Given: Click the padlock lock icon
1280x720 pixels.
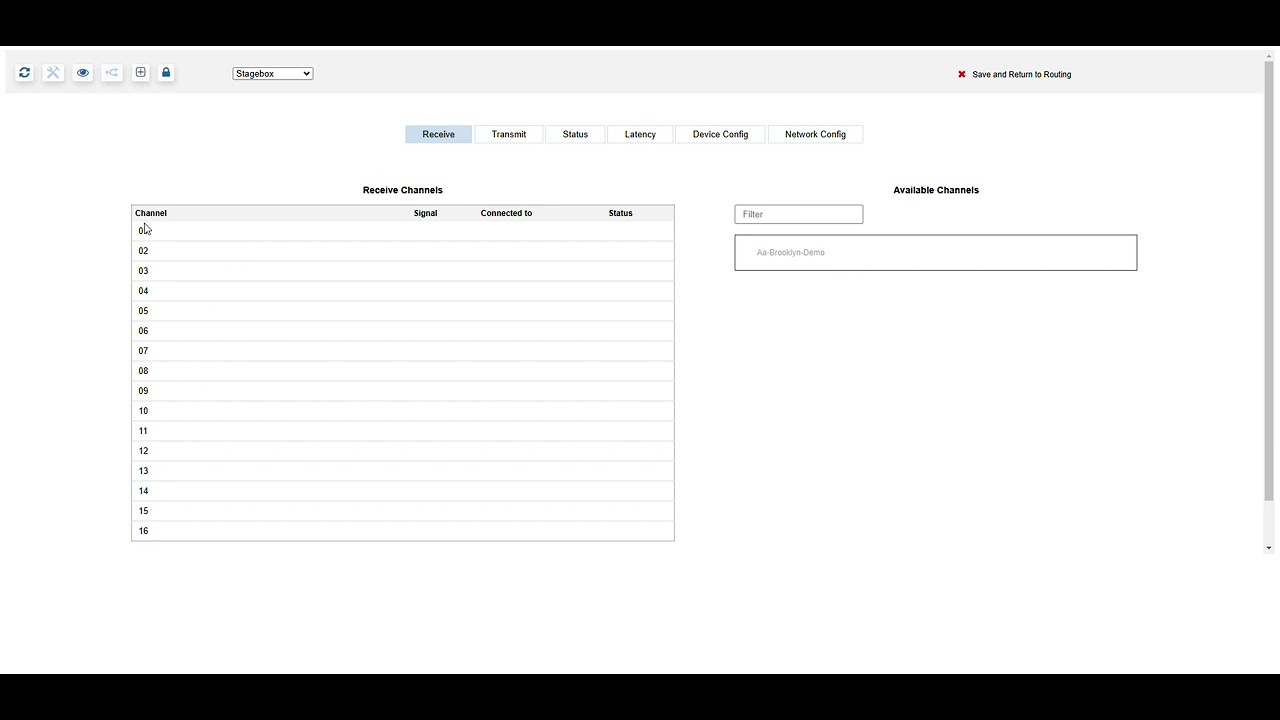Looking at the screenshot, I should click(166, 73).
